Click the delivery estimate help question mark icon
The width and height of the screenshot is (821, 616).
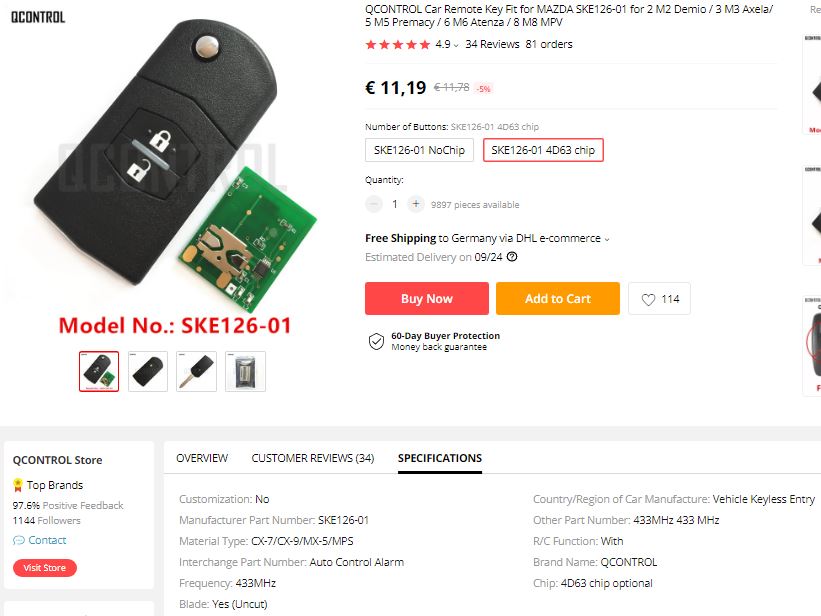512,257
